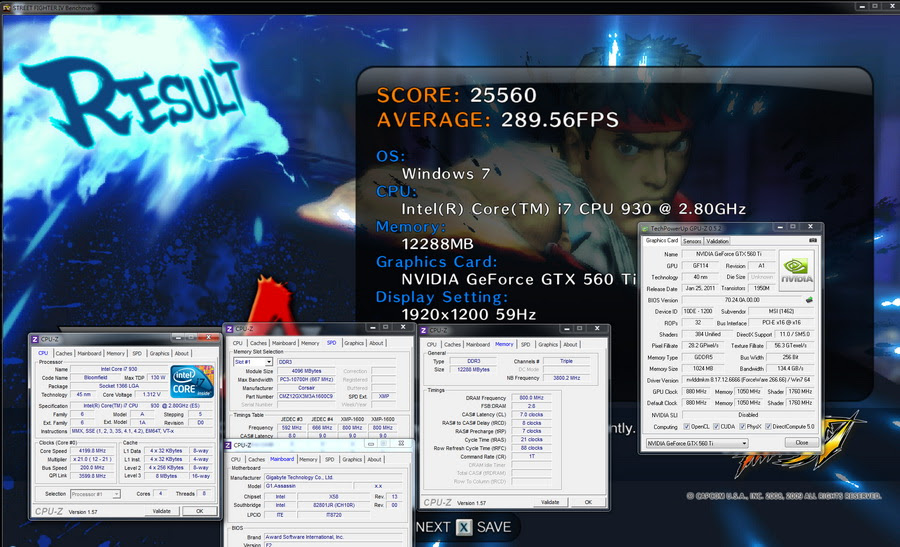Click the Street Fighter IV Benchmark title bar icon
This screenshot has height=547, width=900.
pyautogui.click(x=6, y=7)
